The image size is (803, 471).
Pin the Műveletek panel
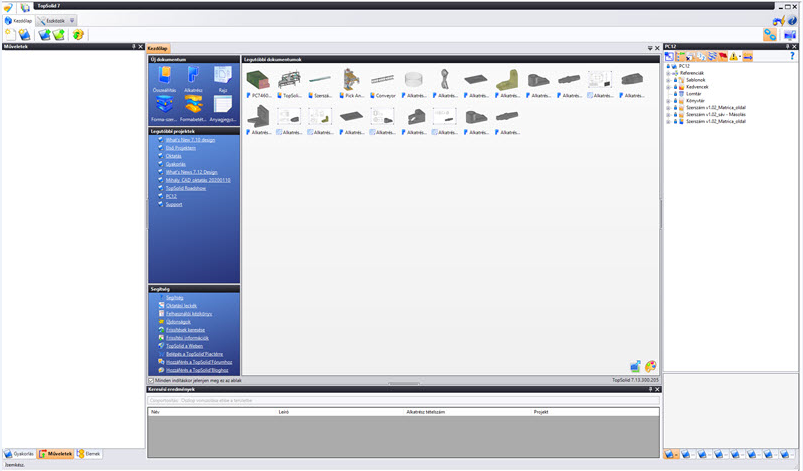point(134,47)
